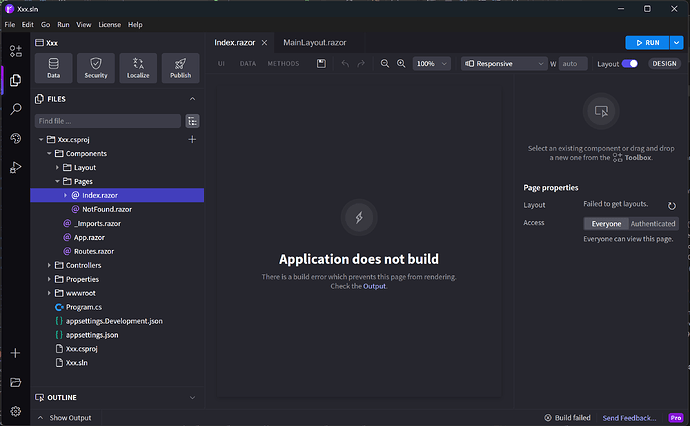Toggle the Layout switch
The width and height of the screenshot is (690, 426).
[630, 64]
